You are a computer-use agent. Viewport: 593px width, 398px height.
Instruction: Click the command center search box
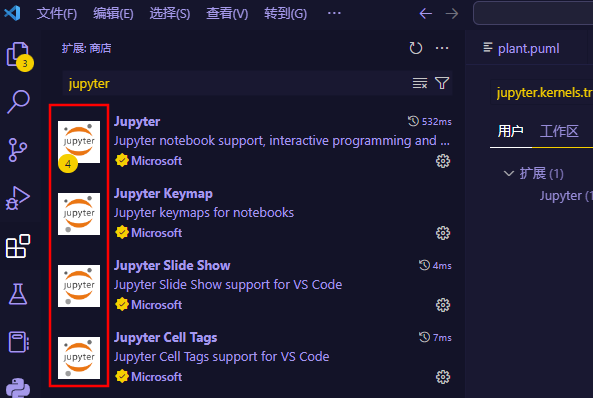(x=533, y=13)
